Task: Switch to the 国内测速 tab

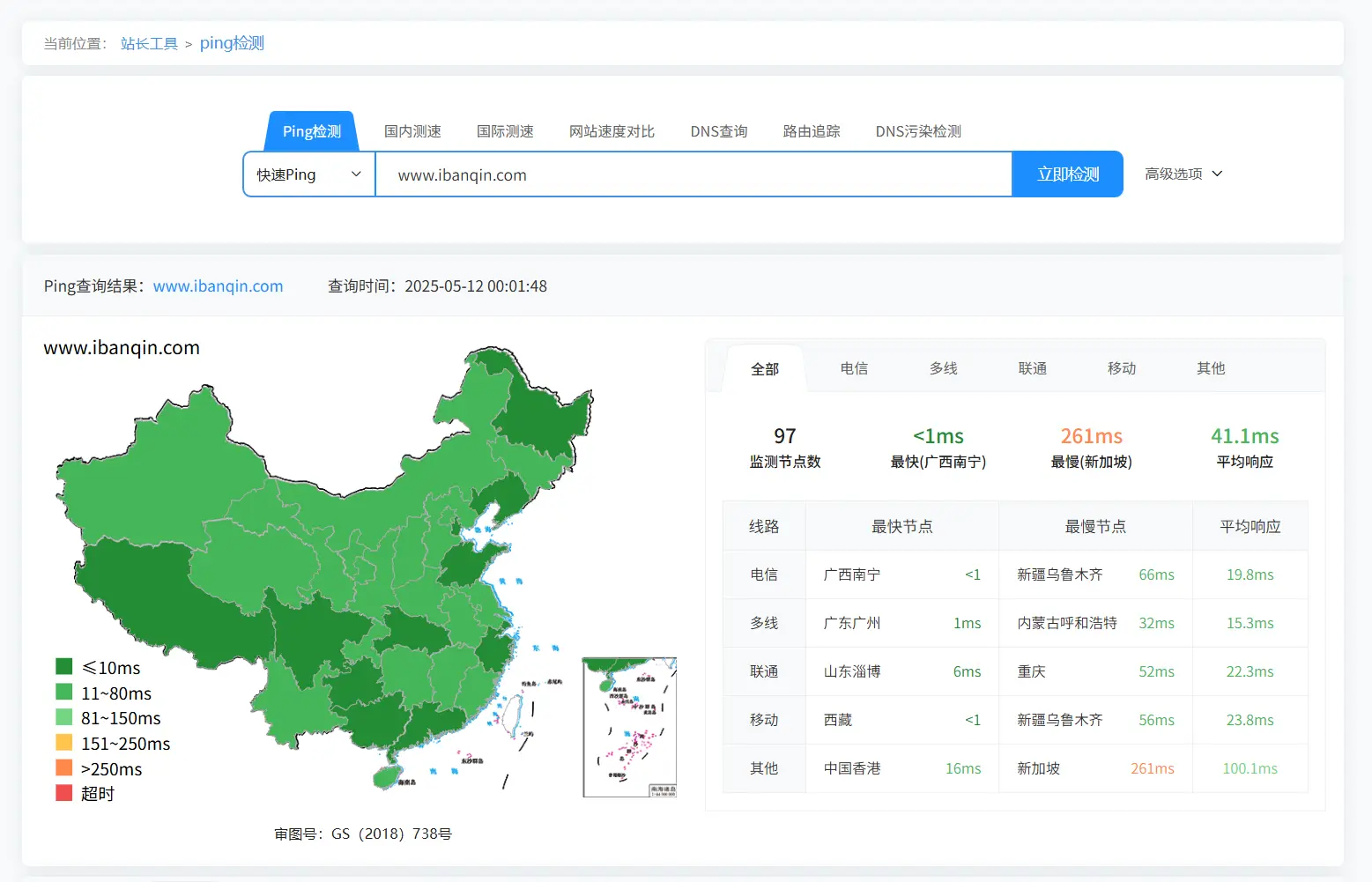Action: [x=412, y=130]
